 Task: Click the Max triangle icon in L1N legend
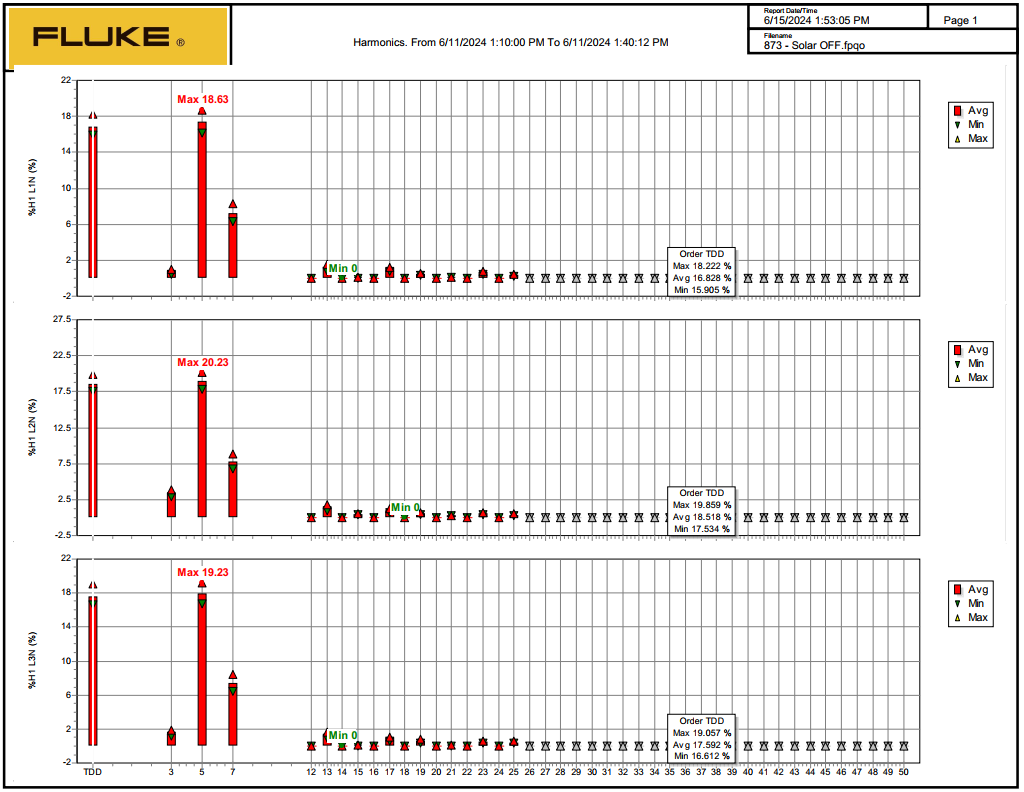957,139
